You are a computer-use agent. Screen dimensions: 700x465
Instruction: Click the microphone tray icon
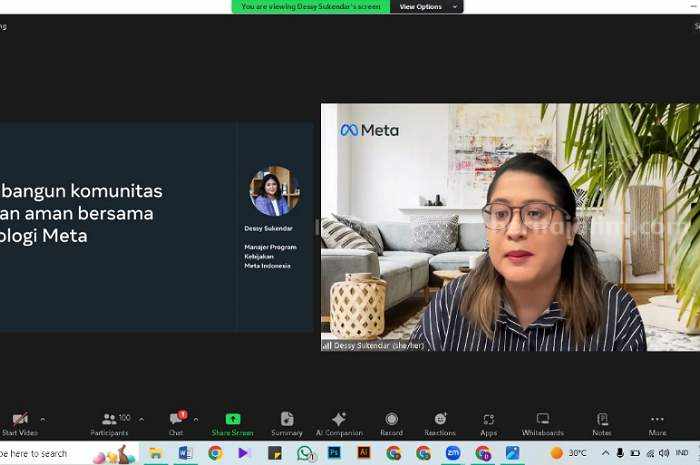tap(620, 453)
